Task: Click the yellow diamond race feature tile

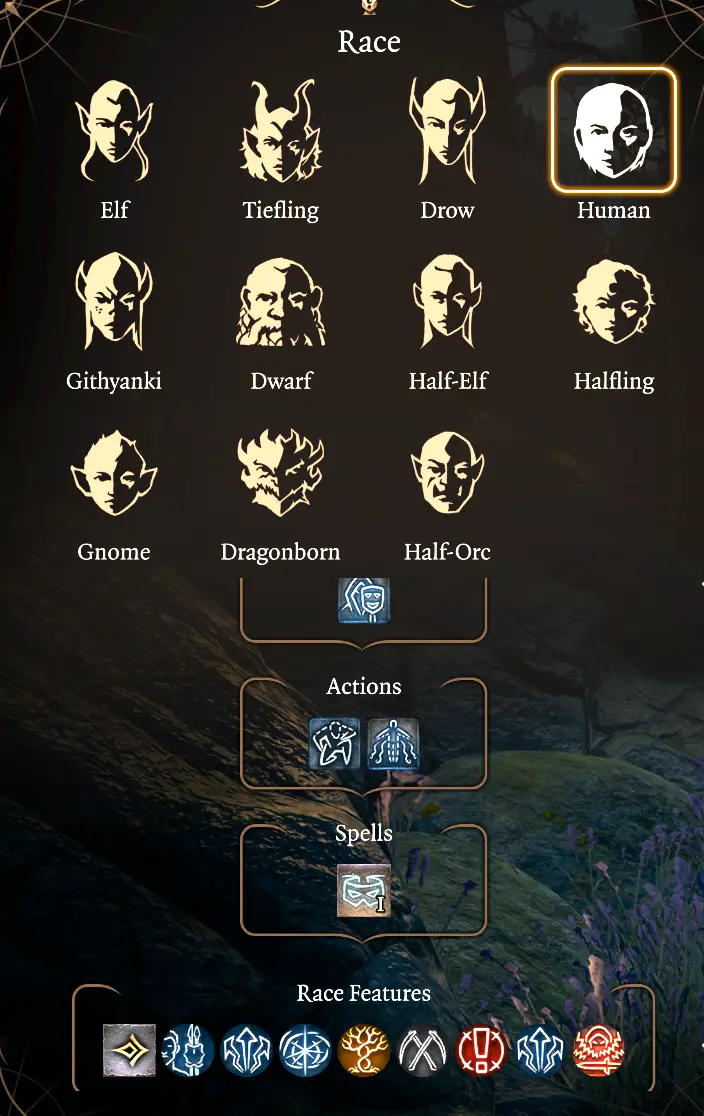Action: pos(129,1051)
